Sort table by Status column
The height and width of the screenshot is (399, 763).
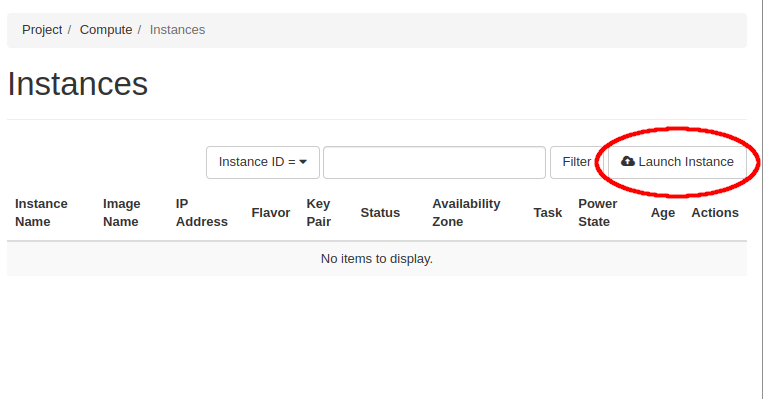point(380,213)
